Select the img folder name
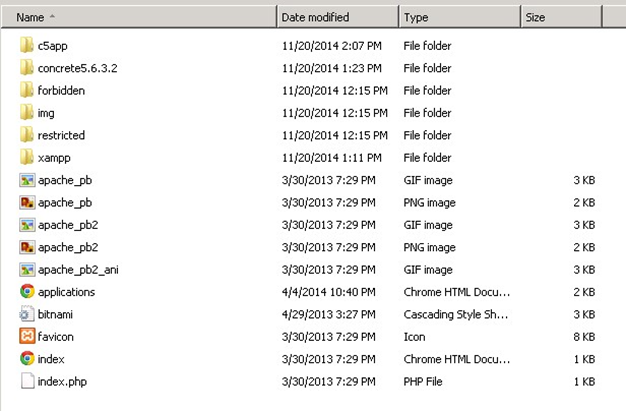This screenshot has height=411, width=626. click(46, 113)
